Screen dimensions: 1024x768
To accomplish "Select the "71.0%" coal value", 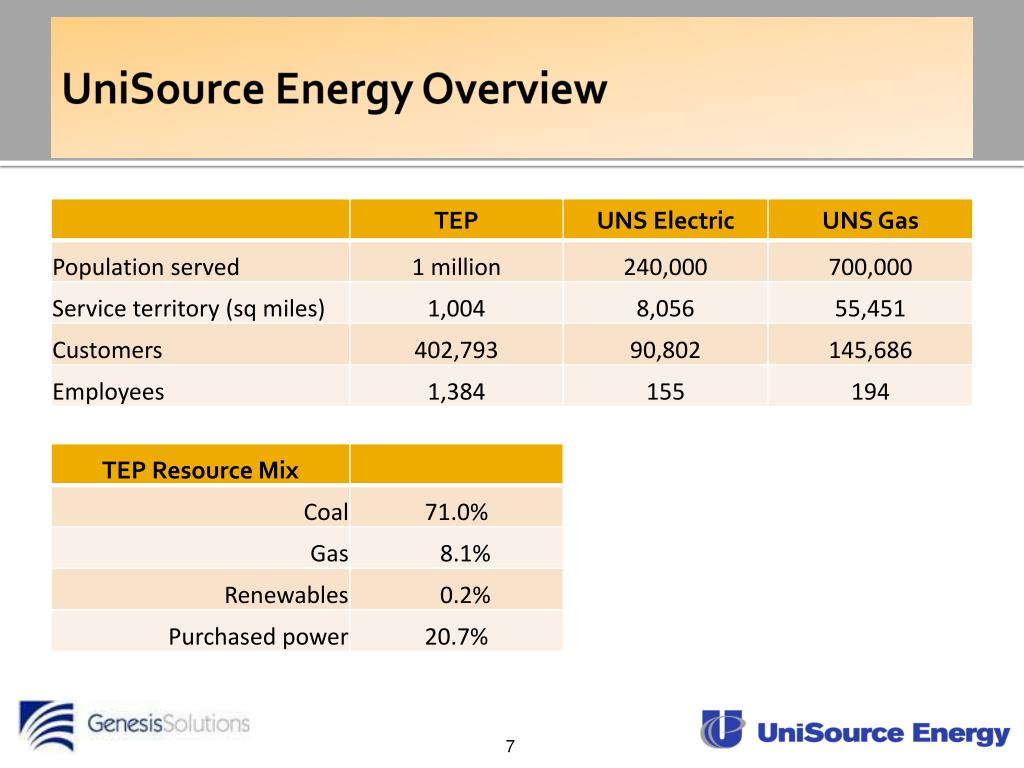I will tap(456, 512).
